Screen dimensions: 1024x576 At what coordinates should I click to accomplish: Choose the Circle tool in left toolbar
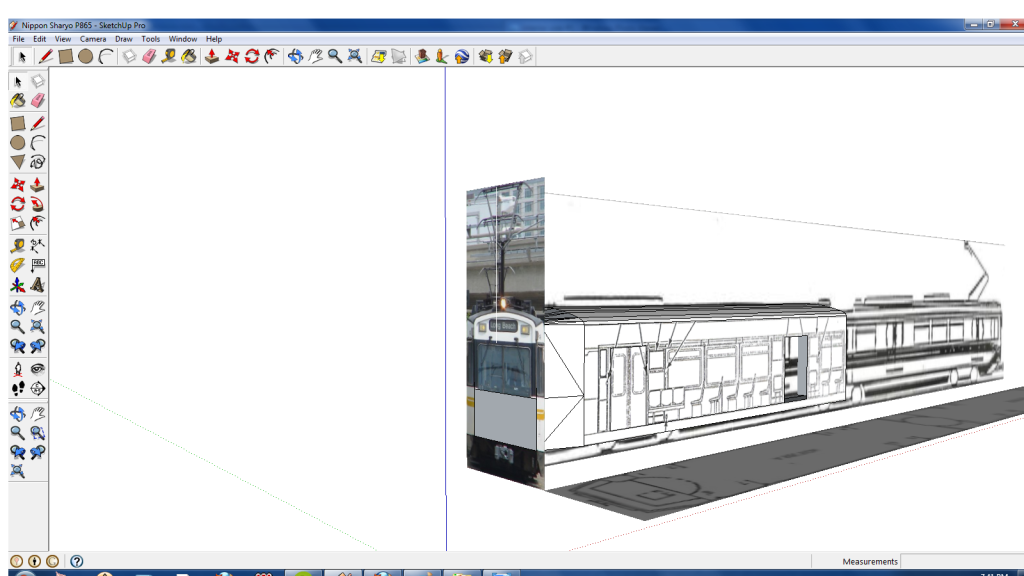click(x=18, y=143)
